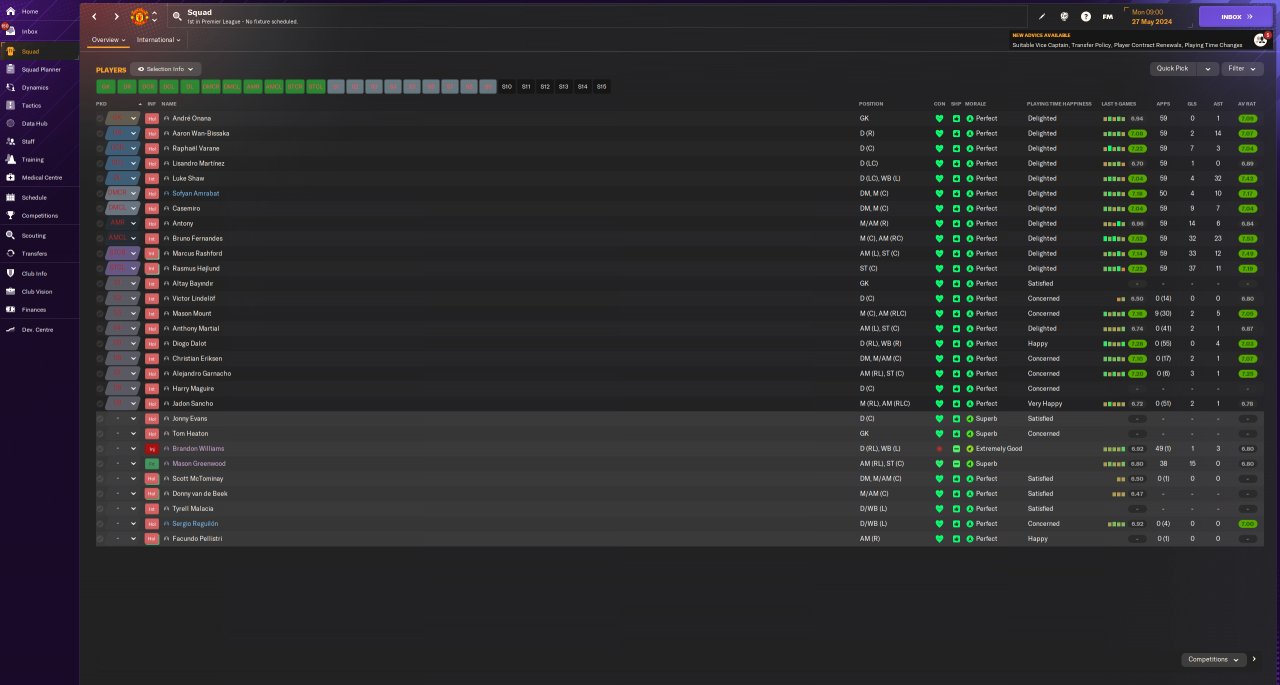1280x685 pixels.
Task: Open position dropdown for Antony
Action: [133, 223]
